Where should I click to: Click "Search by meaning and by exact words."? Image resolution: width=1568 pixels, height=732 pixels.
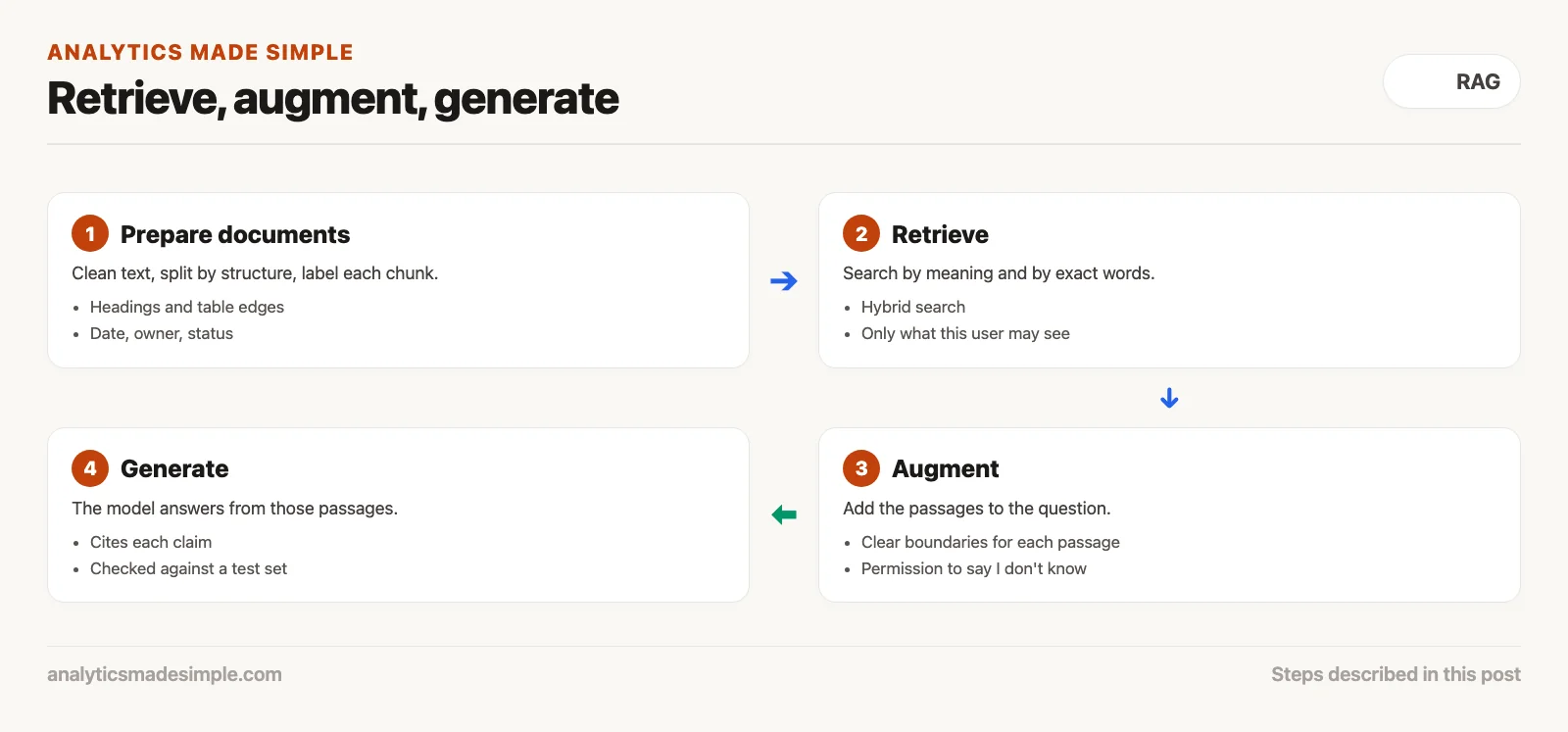pyautogui.click(x=999, y=273)
